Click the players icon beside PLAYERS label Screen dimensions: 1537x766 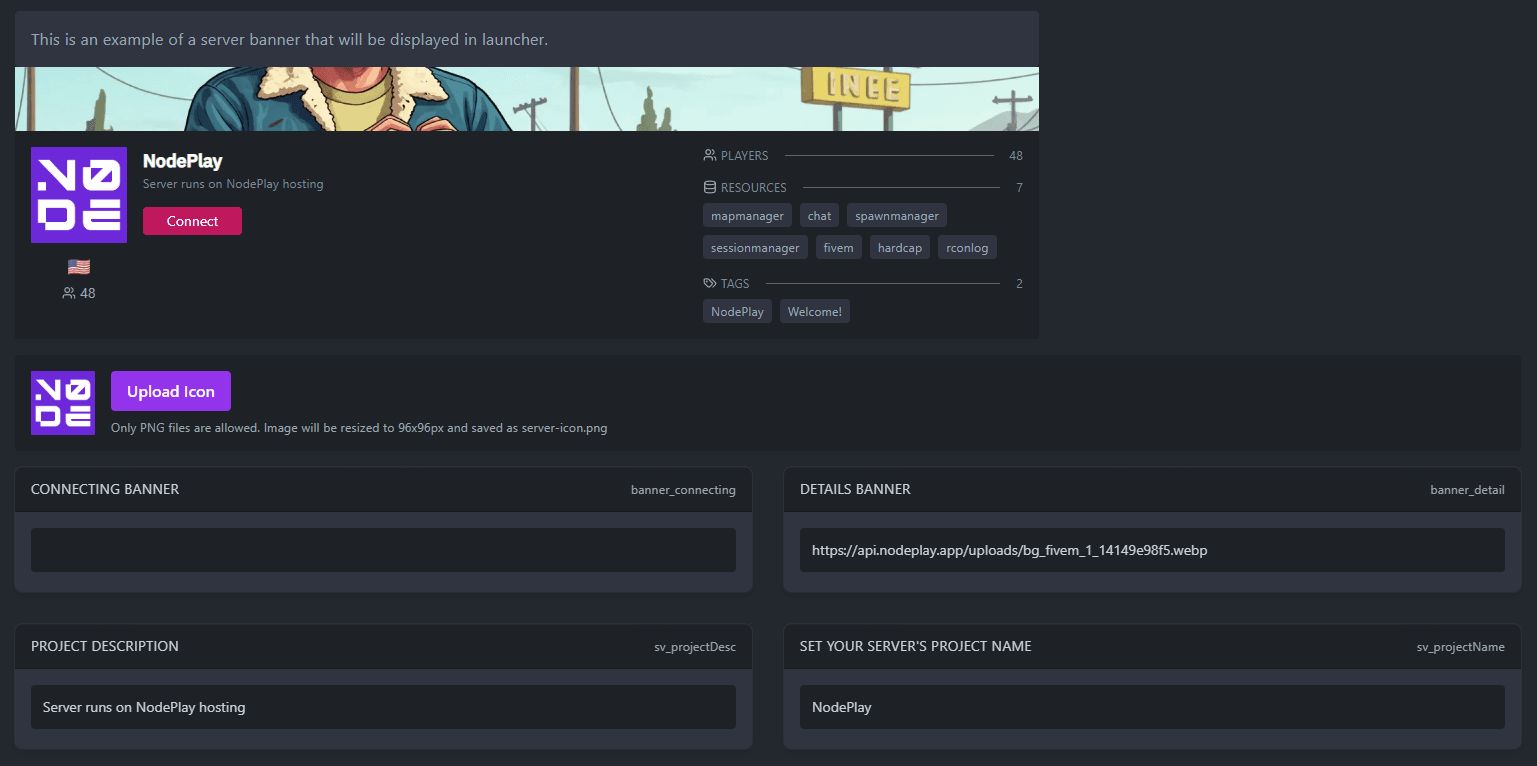tap(710, 156)
